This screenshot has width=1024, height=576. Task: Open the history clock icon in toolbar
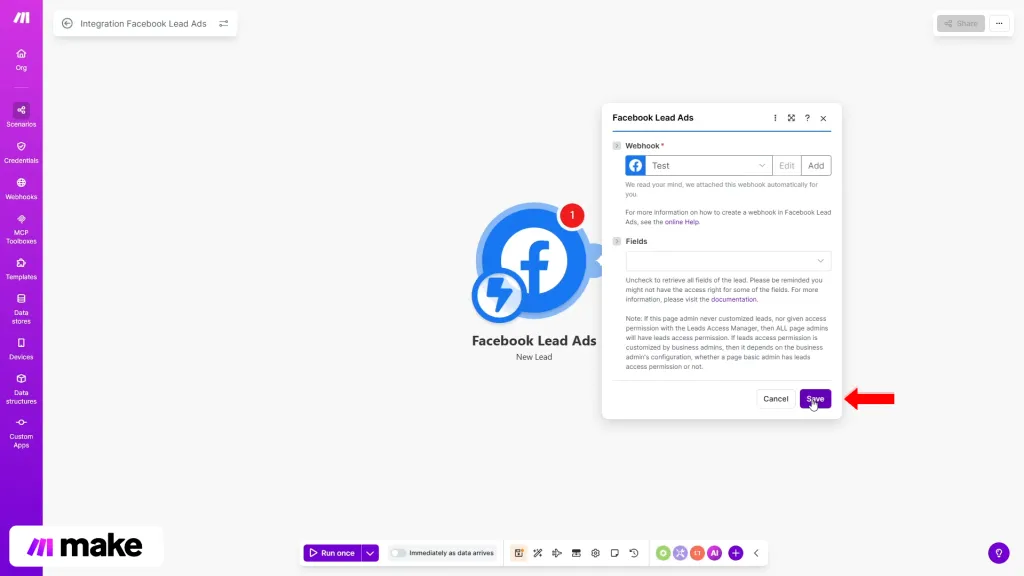click(x=633, y=553)
